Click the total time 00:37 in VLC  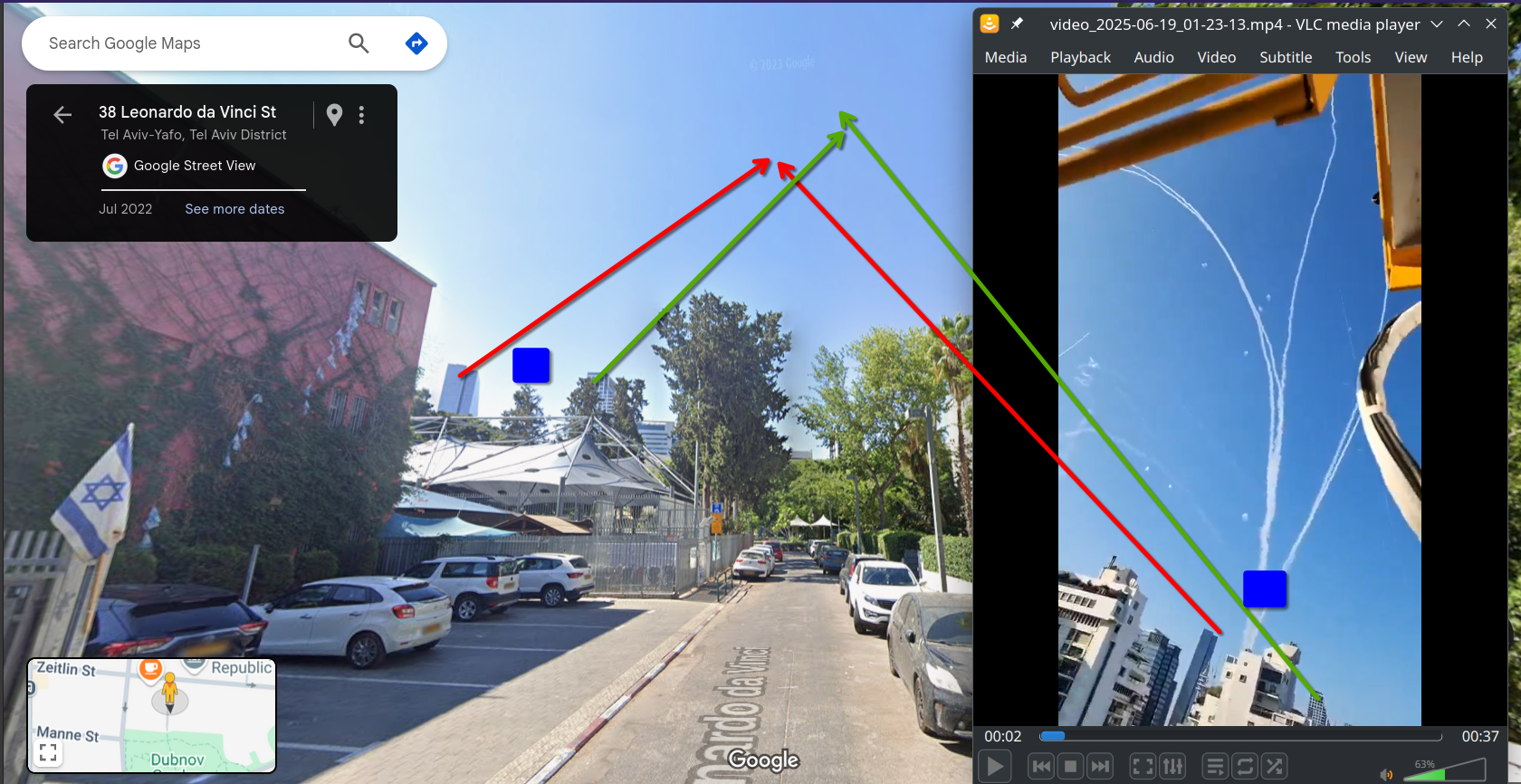click(x=1480, y=737)
